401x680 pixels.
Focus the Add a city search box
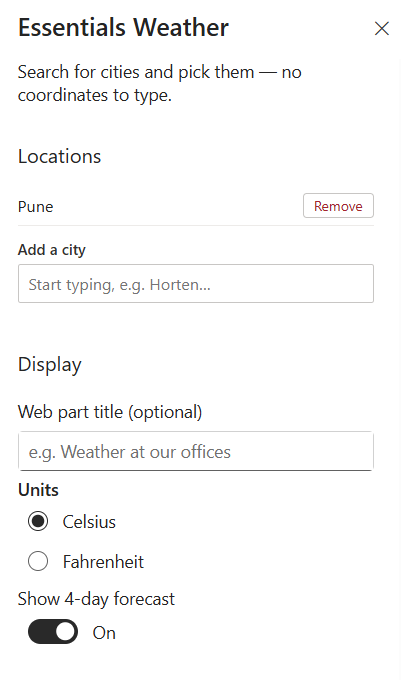(196, 284)
